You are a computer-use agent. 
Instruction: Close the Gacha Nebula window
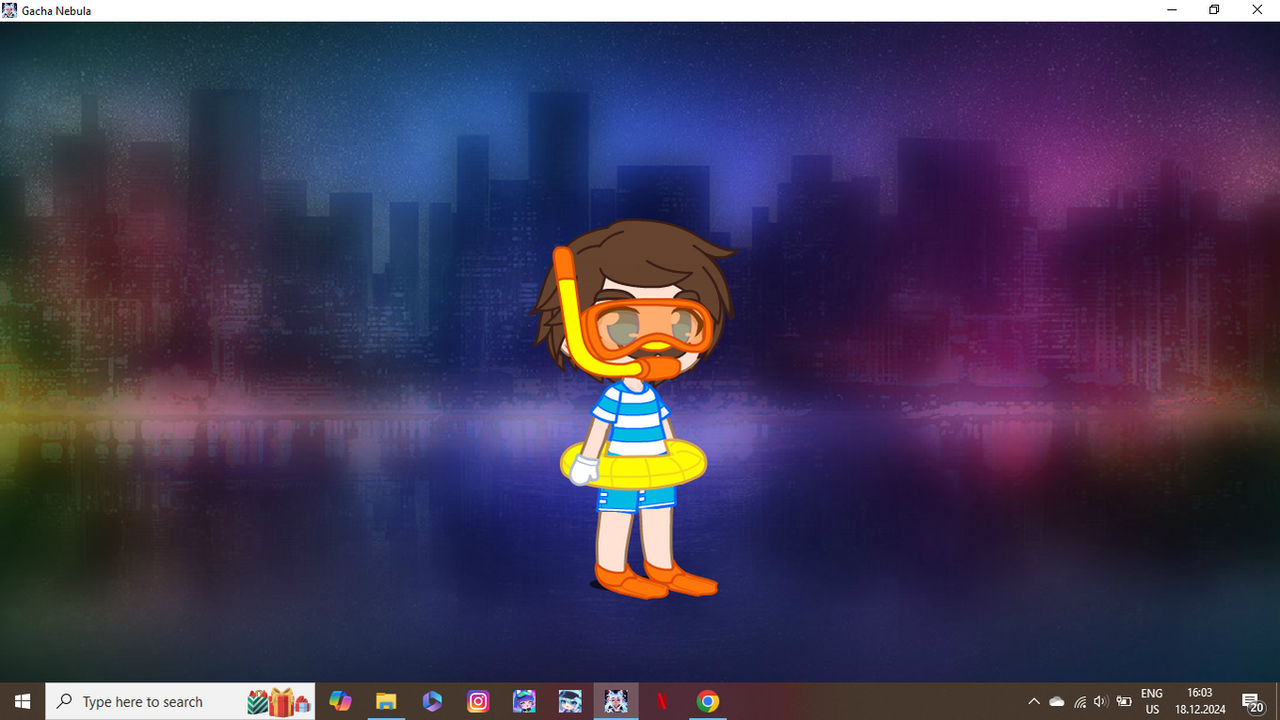[1258, 10]
